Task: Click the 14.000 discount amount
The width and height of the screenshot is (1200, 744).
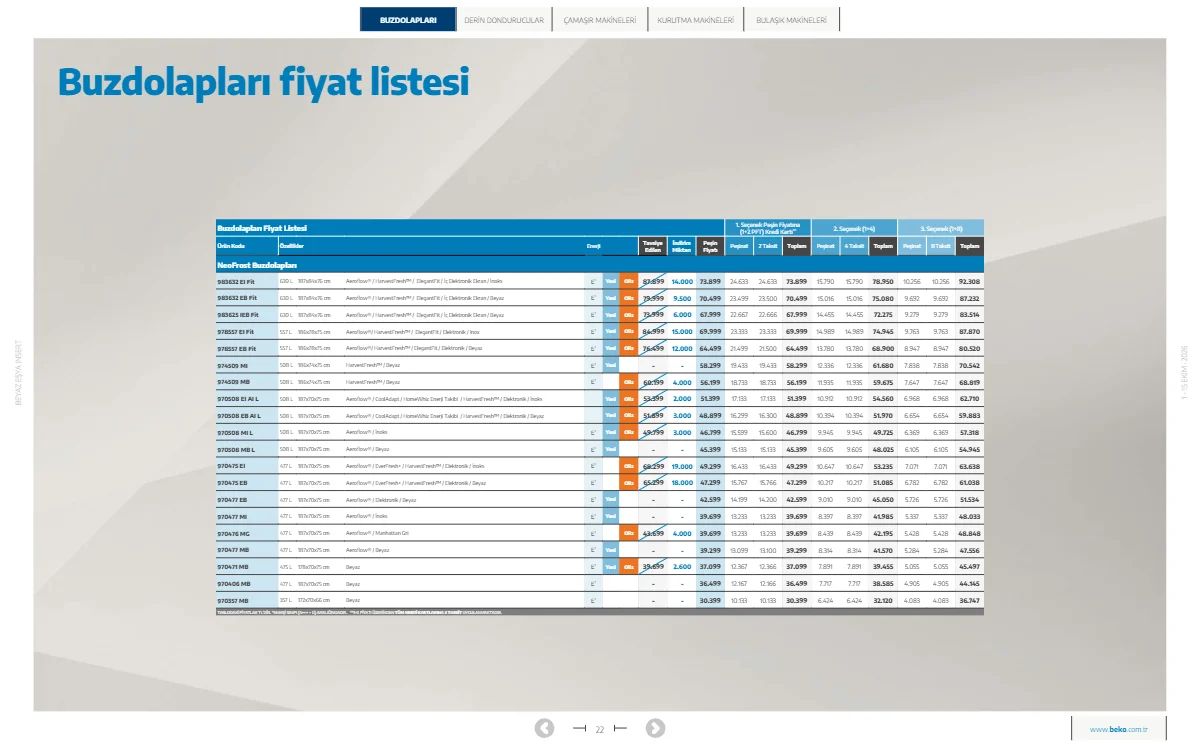Action: pos(682,282)
